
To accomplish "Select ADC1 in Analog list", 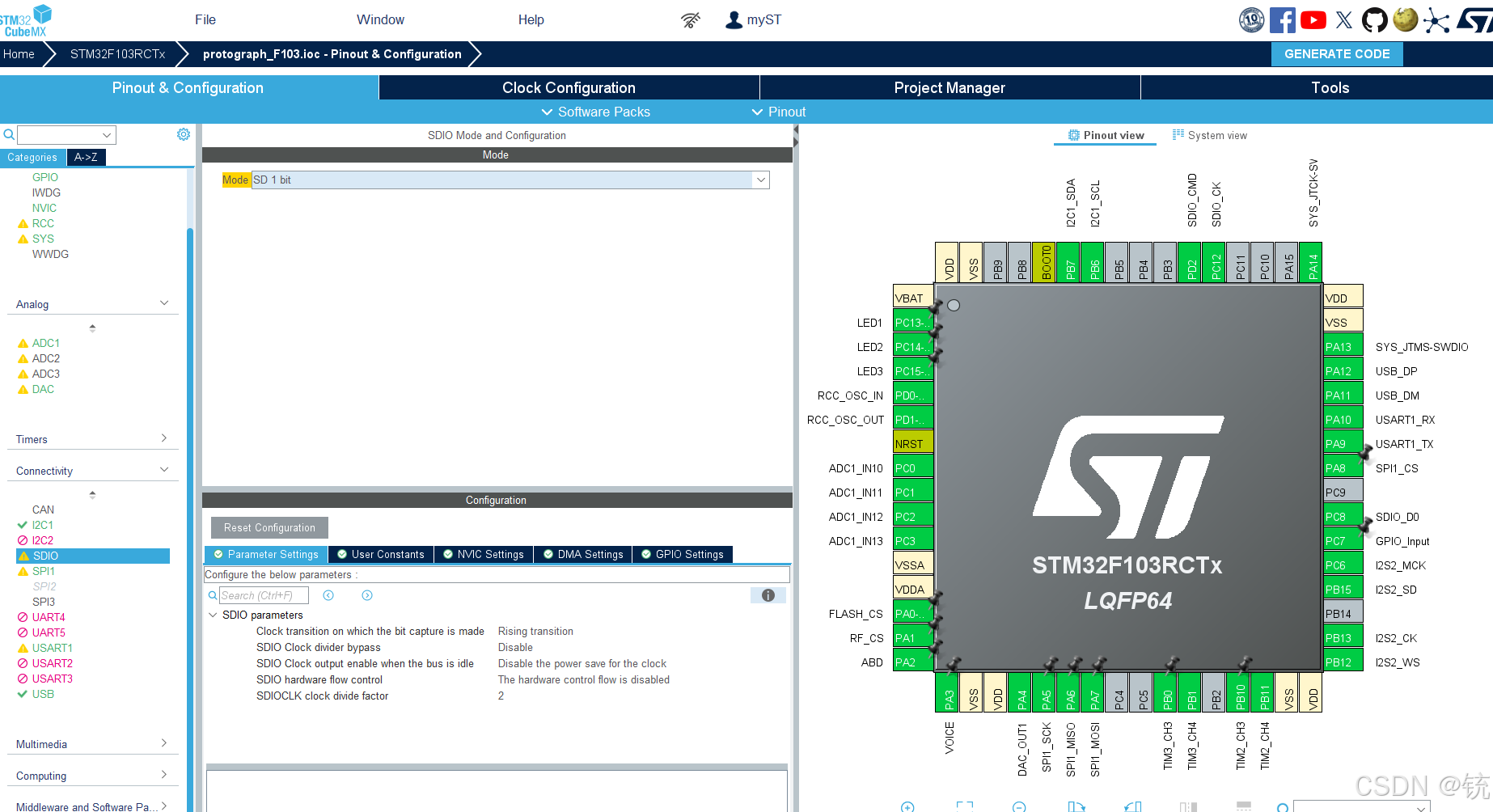I will pos(46,343).
